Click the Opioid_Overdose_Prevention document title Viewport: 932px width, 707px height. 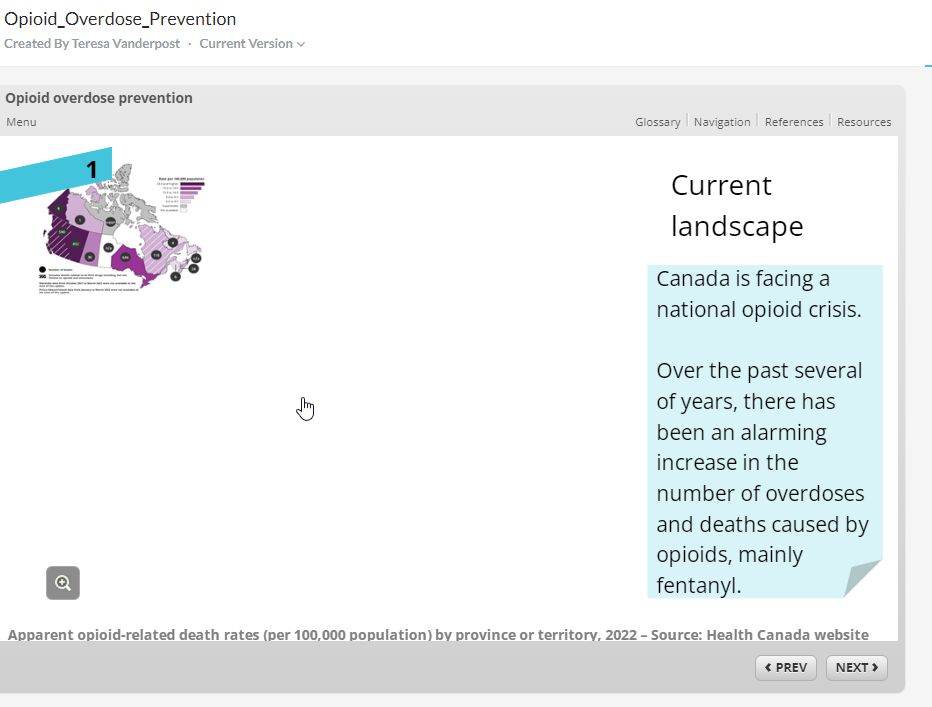[120, 19]
